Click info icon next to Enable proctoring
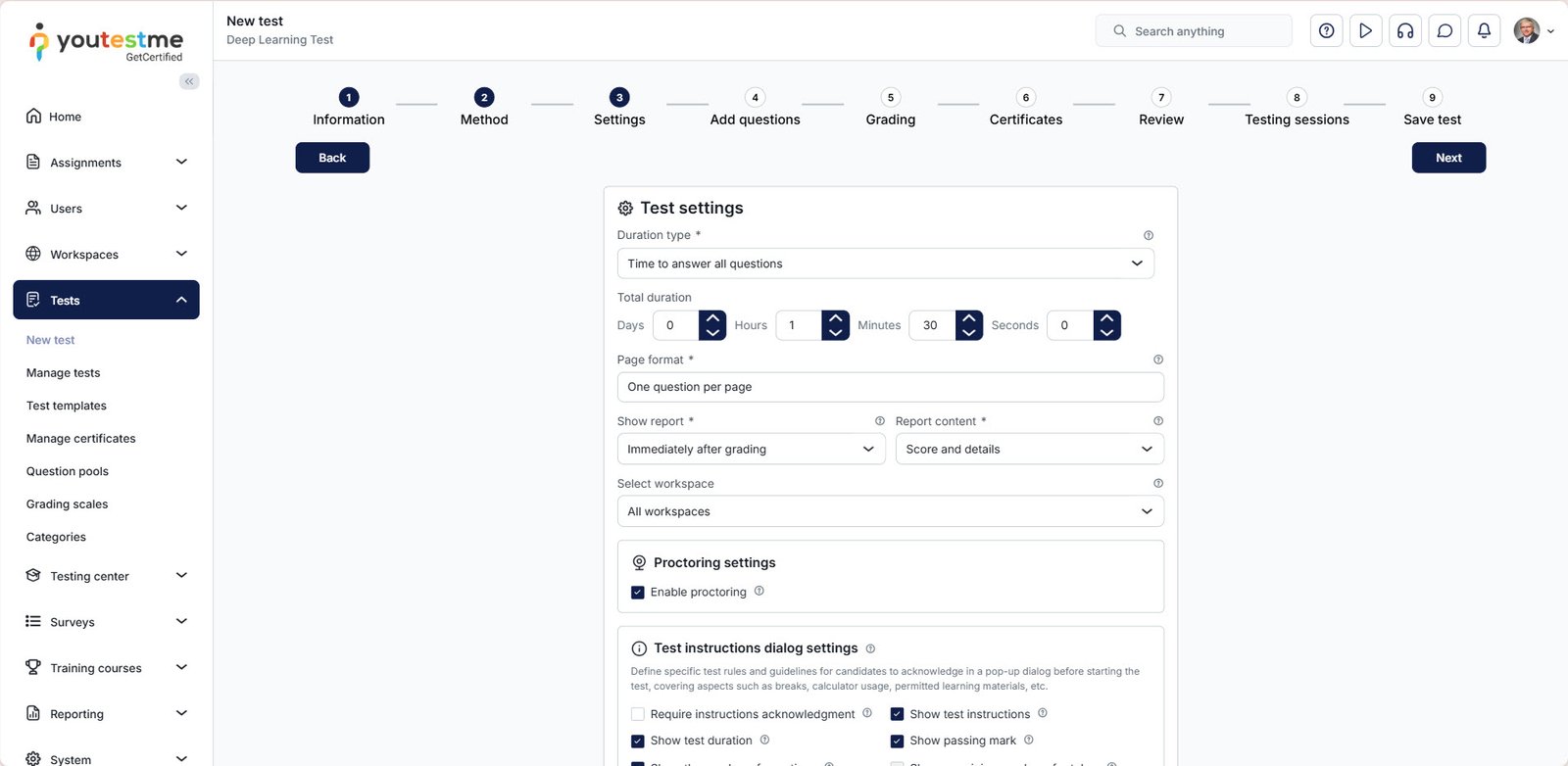This screenshot has width=1568, height=766. (759, 592)
